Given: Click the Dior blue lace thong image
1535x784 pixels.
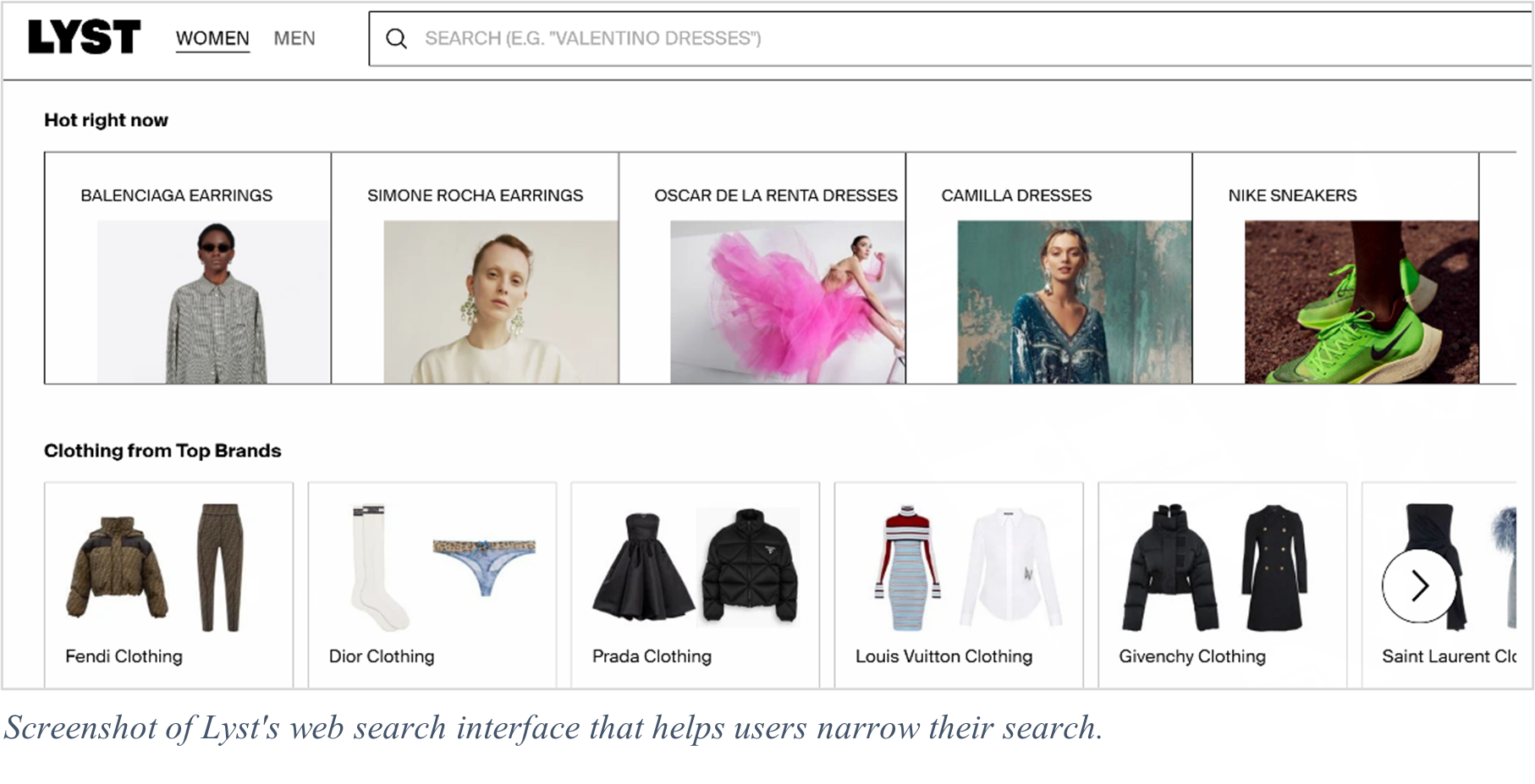Looking at the screenshot, I should [x=484, y=567].
